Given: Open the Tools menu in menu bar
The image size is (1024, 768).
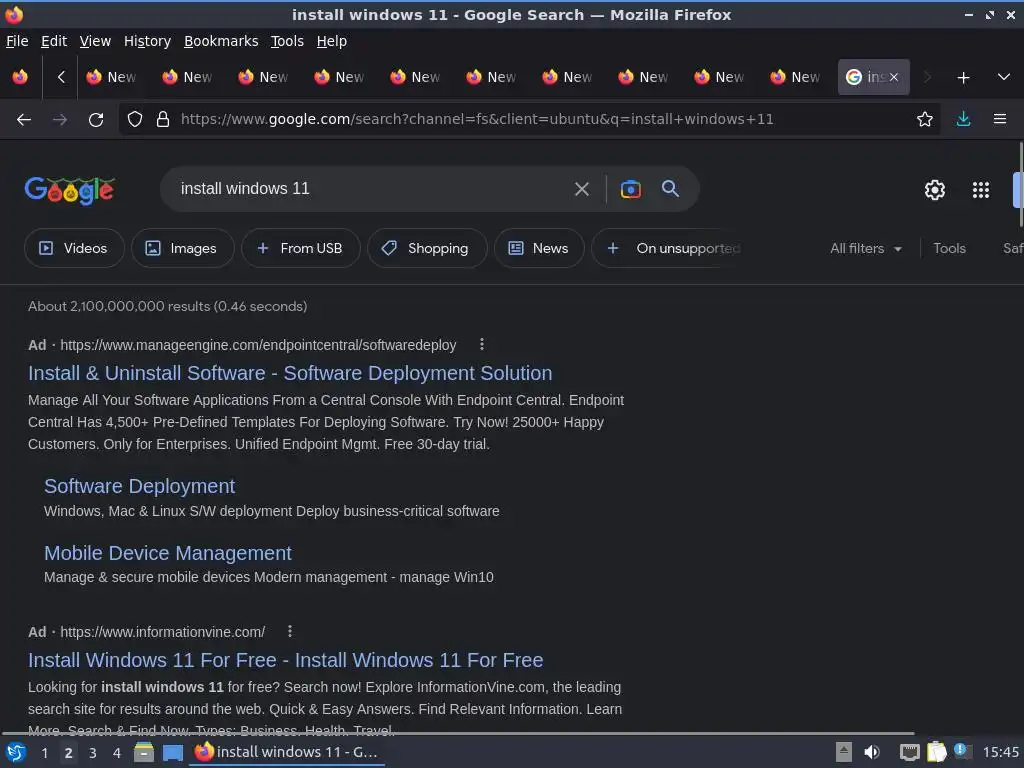Looking at the screenshot, I should pyautogui.click(x=287, y=41).
